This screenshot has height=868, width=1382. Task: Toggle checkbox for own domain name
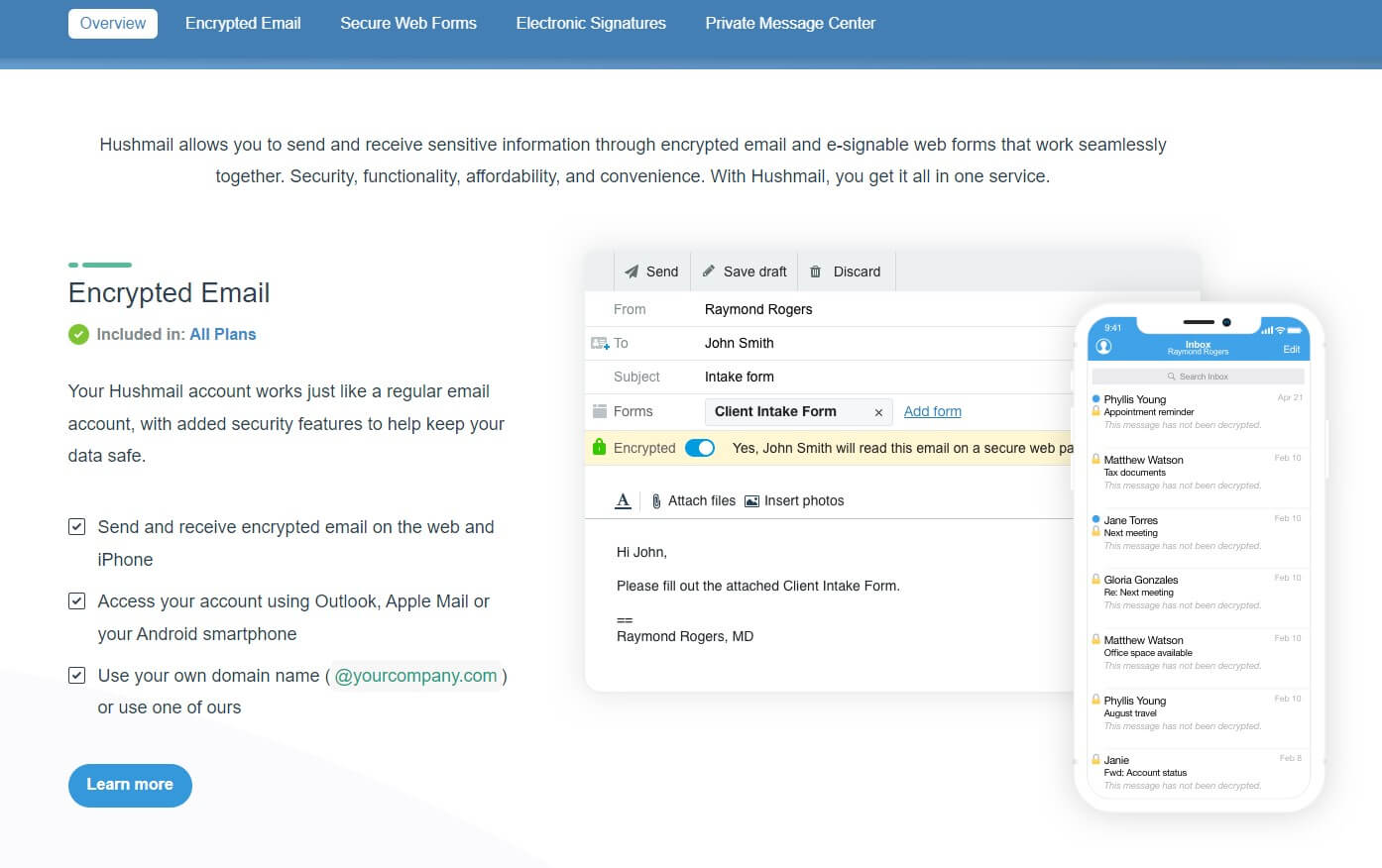tap(76, 676)
